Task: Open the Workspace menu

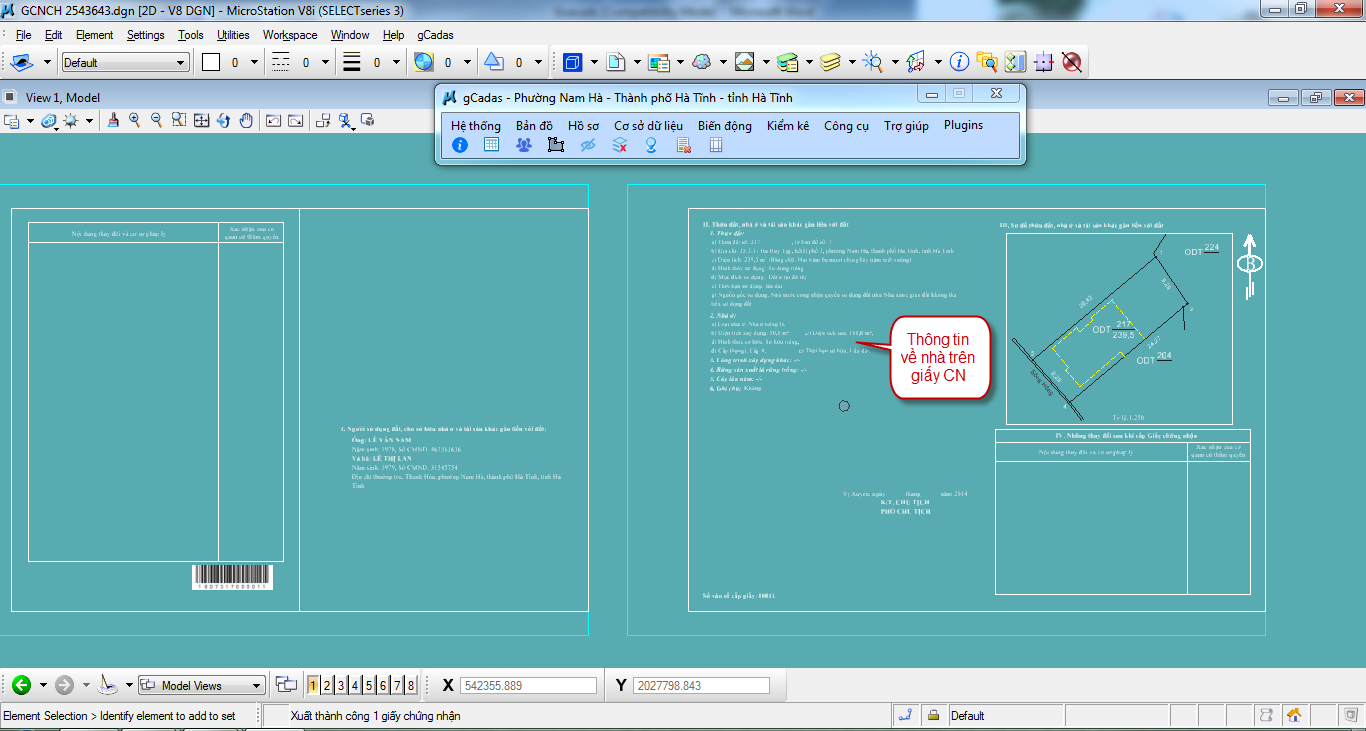Action: pyautogui.click(x=290, y=35)
